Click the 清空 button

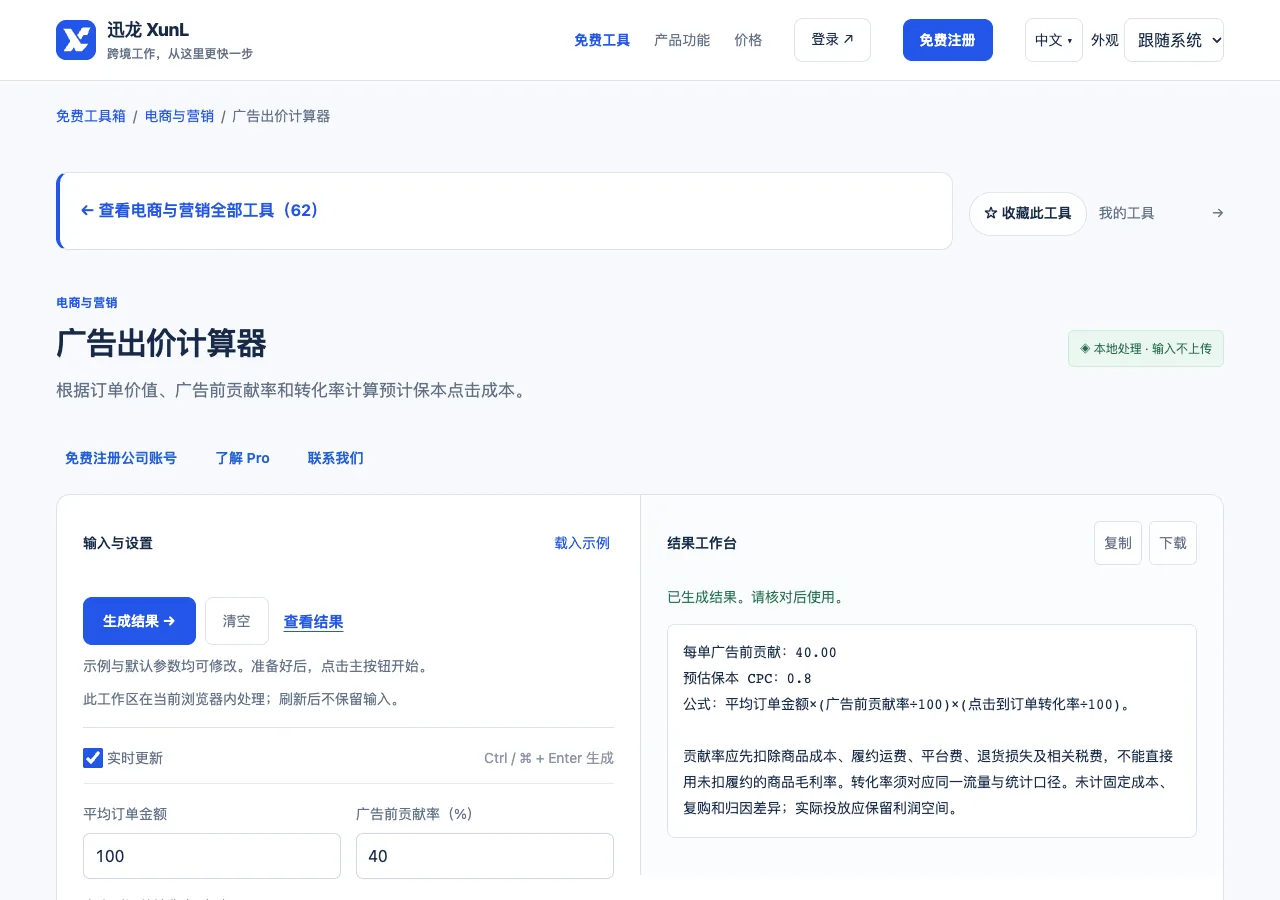(237, 621)
